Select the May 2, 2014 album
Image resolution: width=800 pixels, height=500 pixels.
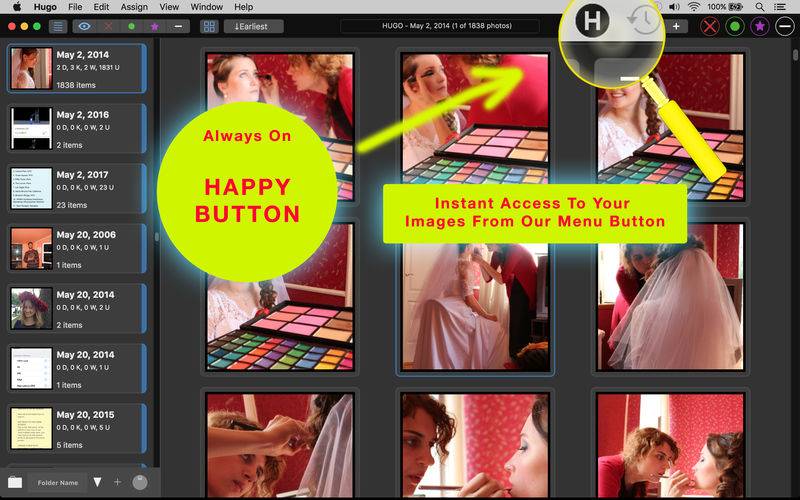pos(77,68)
